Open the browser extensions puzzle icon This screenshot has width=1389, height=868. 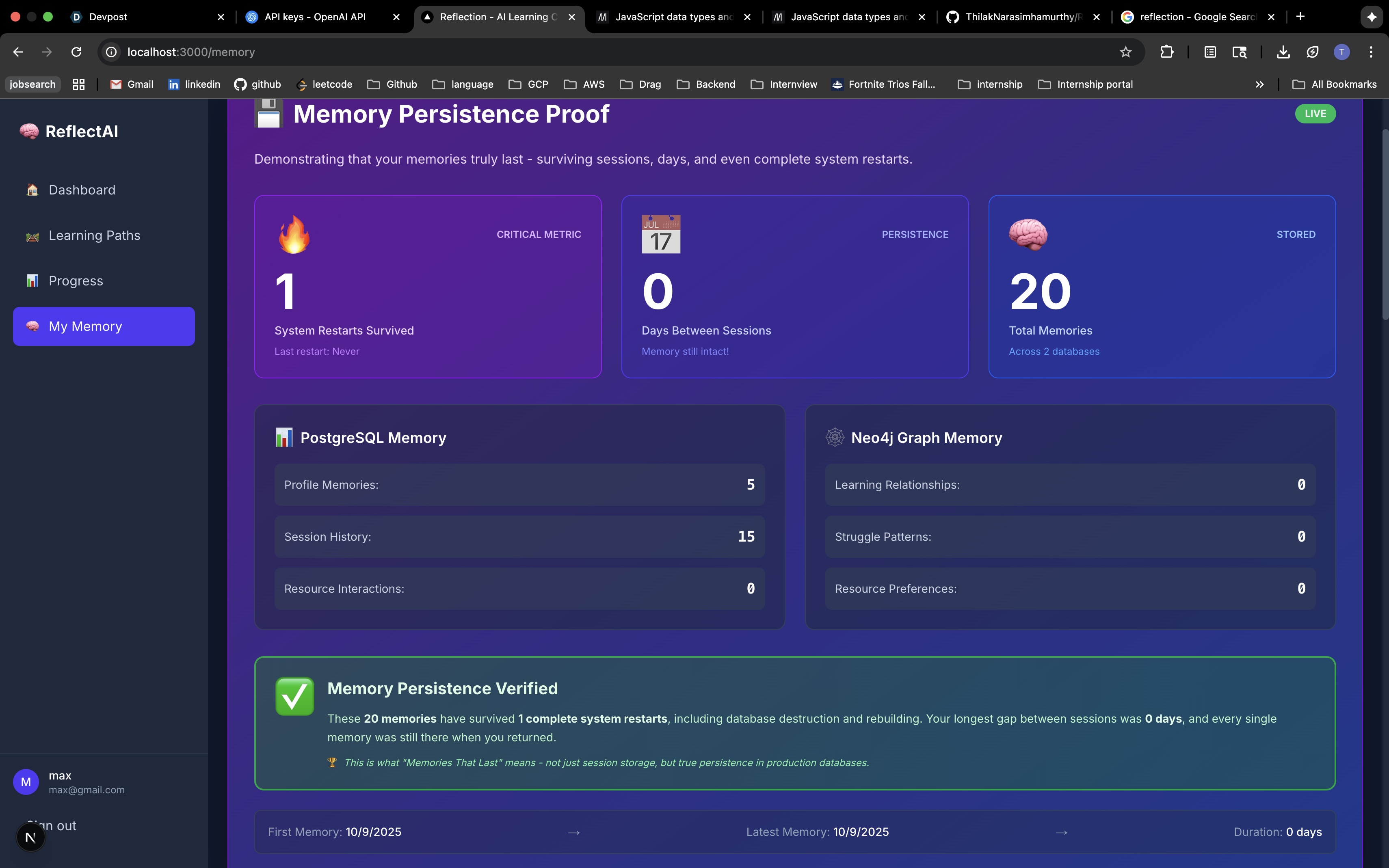pyautogui.click(x=1166, y=52)
